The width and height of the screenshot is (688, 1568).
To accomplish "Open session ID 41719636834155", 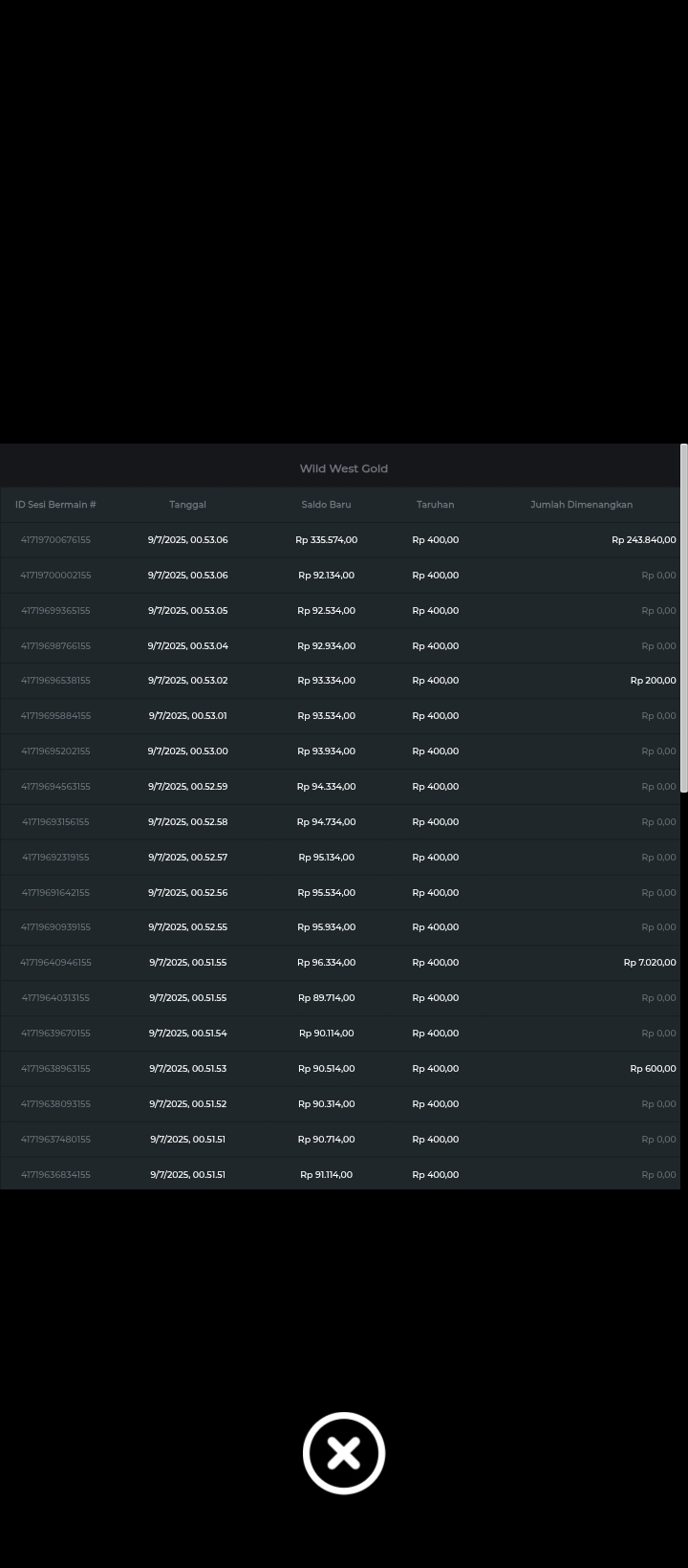I will tap(55, 1175).
